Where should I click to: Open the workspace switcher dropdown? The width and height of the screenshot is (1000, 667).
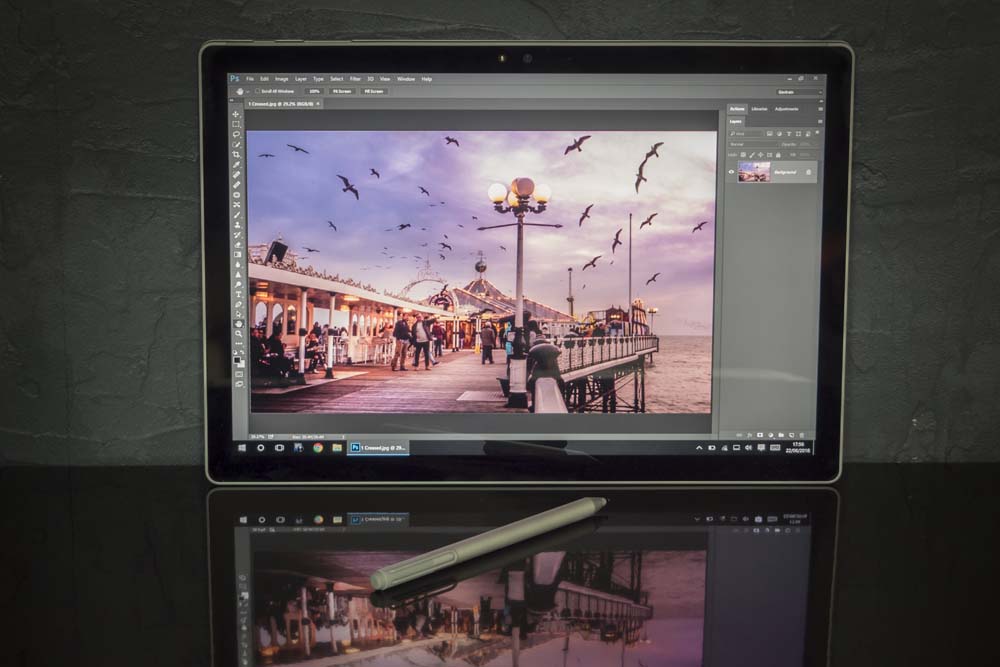click(x=799, y=92)
